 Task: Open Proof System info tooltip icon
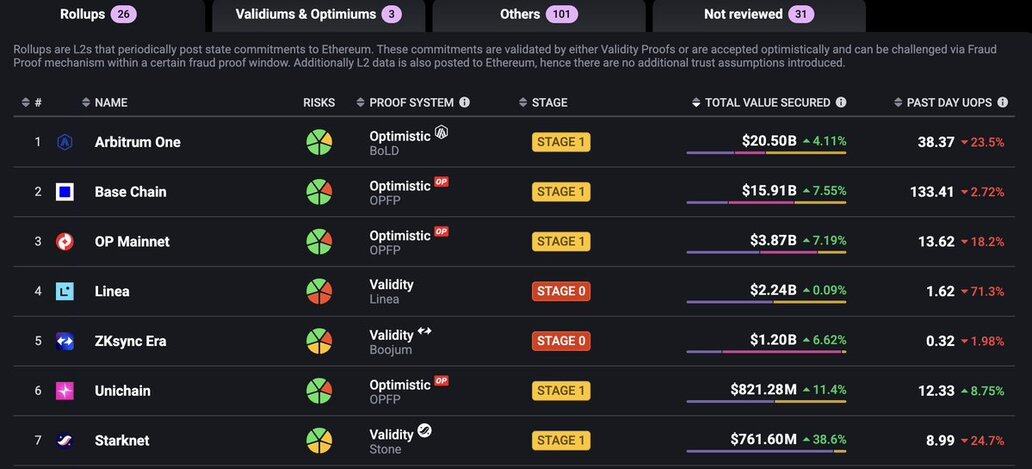pyautogui.click(x=464, y=102)
